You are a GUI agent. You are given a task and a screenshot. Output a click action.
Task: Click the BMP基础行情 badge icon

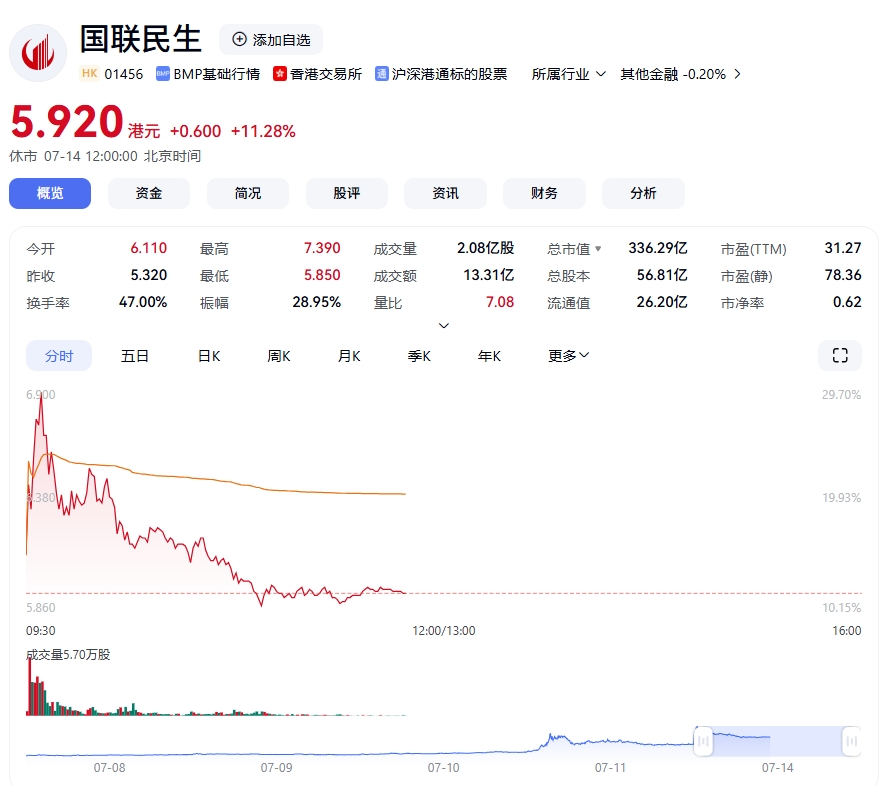[163, 74]
